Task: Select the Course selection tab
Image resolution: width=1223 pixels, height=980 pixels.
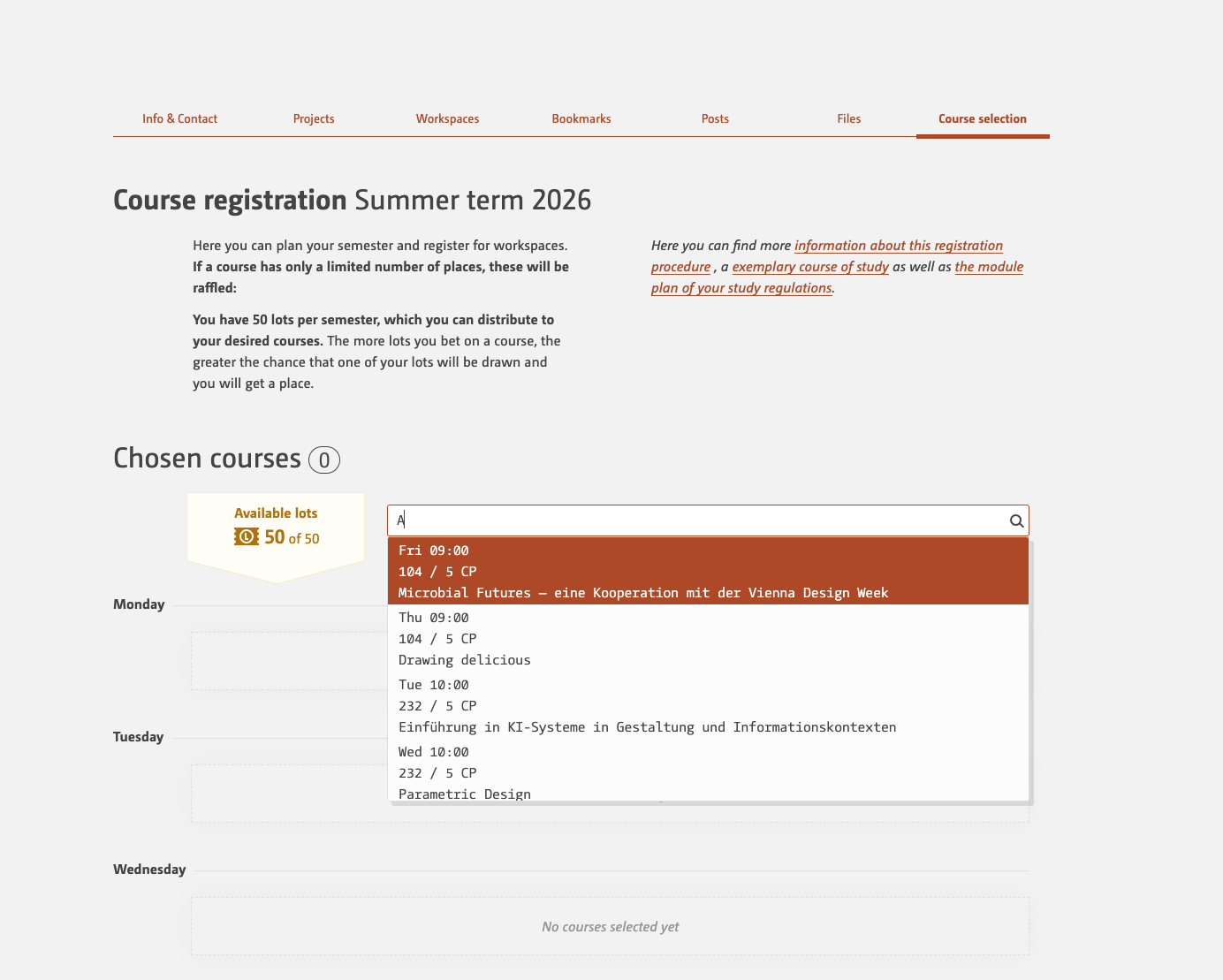Action: [983, 118]
